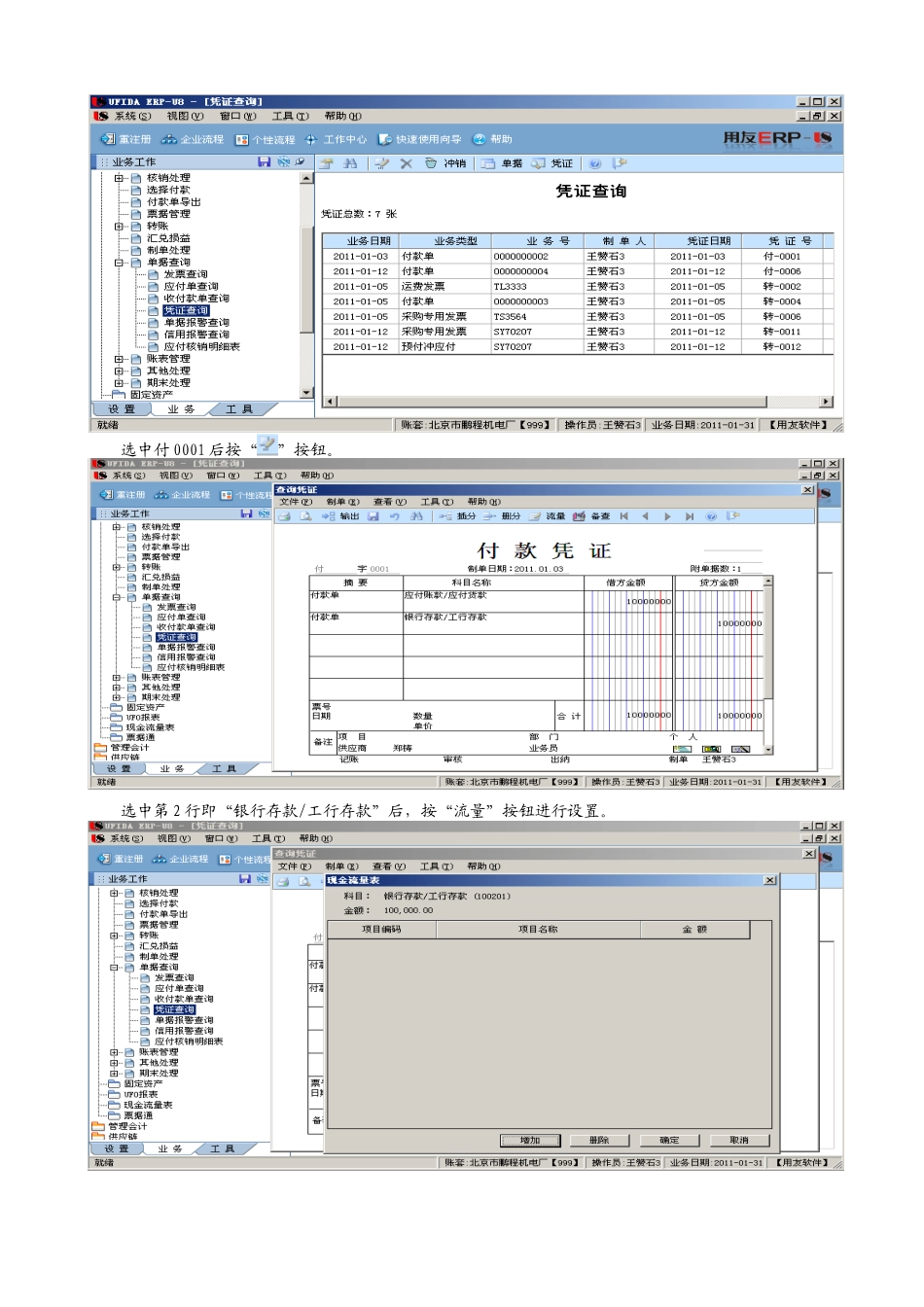Click the exit icon in 凭证查询 toolbar
This screenshot has height=1307, width=924.
[621, 163]
